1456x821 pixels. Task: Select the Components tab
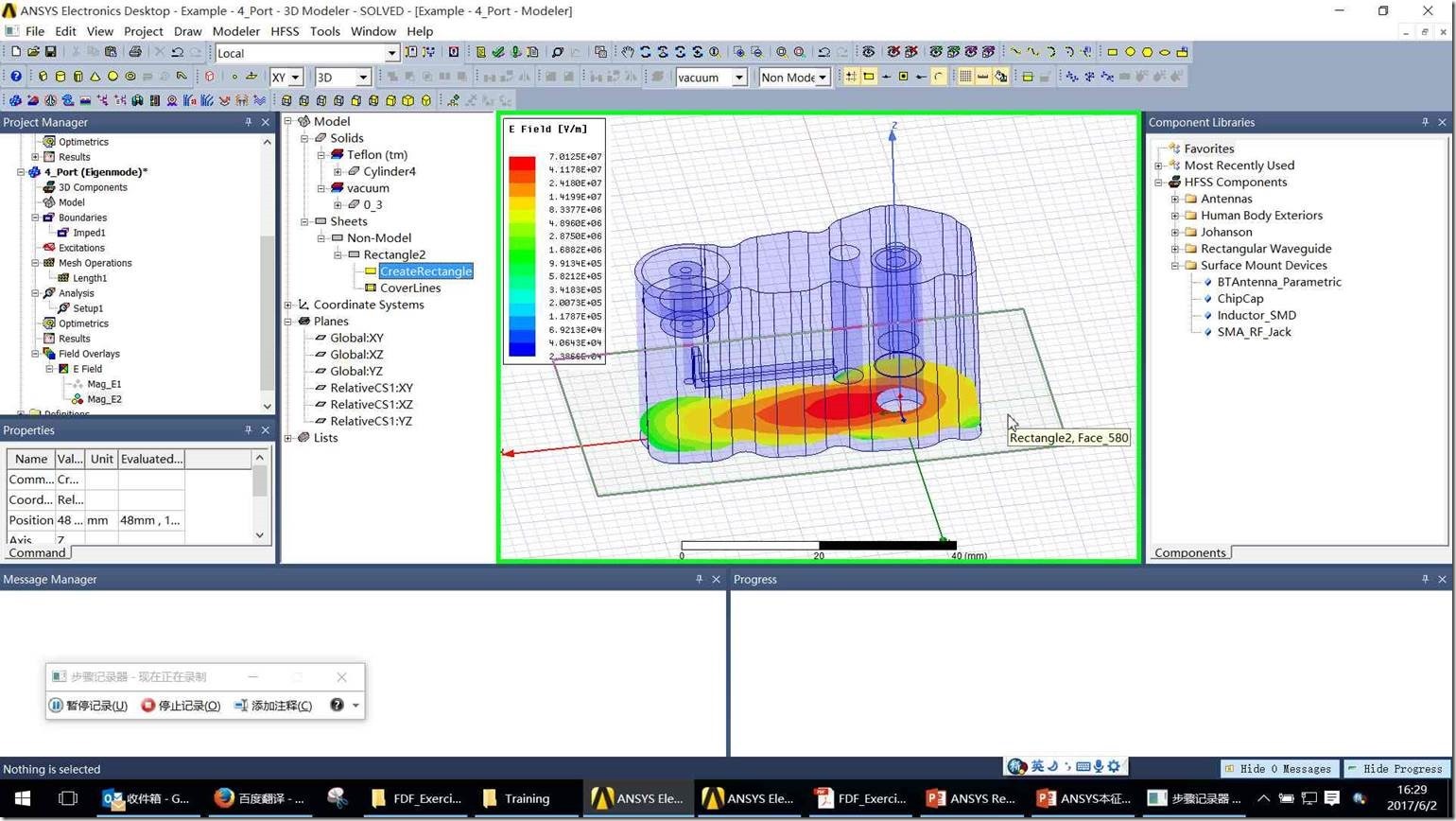point(1189,552)
